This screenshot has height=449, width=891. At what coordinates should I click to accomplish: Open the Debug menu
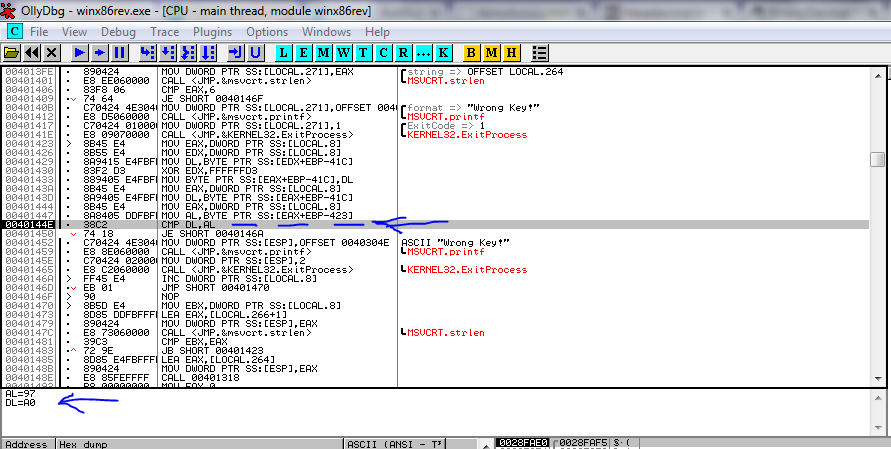click(118, 32)
